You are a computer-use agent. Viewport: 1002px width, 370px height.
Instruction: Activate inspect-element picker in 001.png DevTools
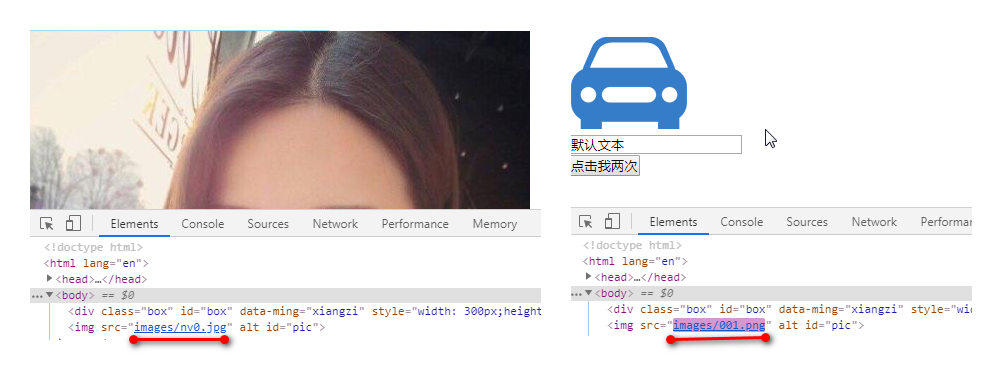click(585, 222)
